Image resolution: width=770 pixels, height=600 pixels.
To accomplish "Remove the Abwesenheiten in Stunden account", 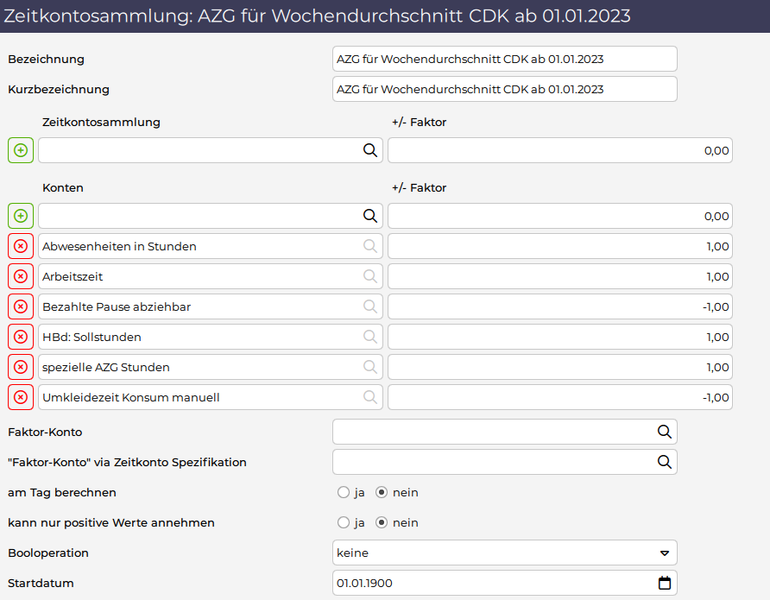I will tap(21, 246).
